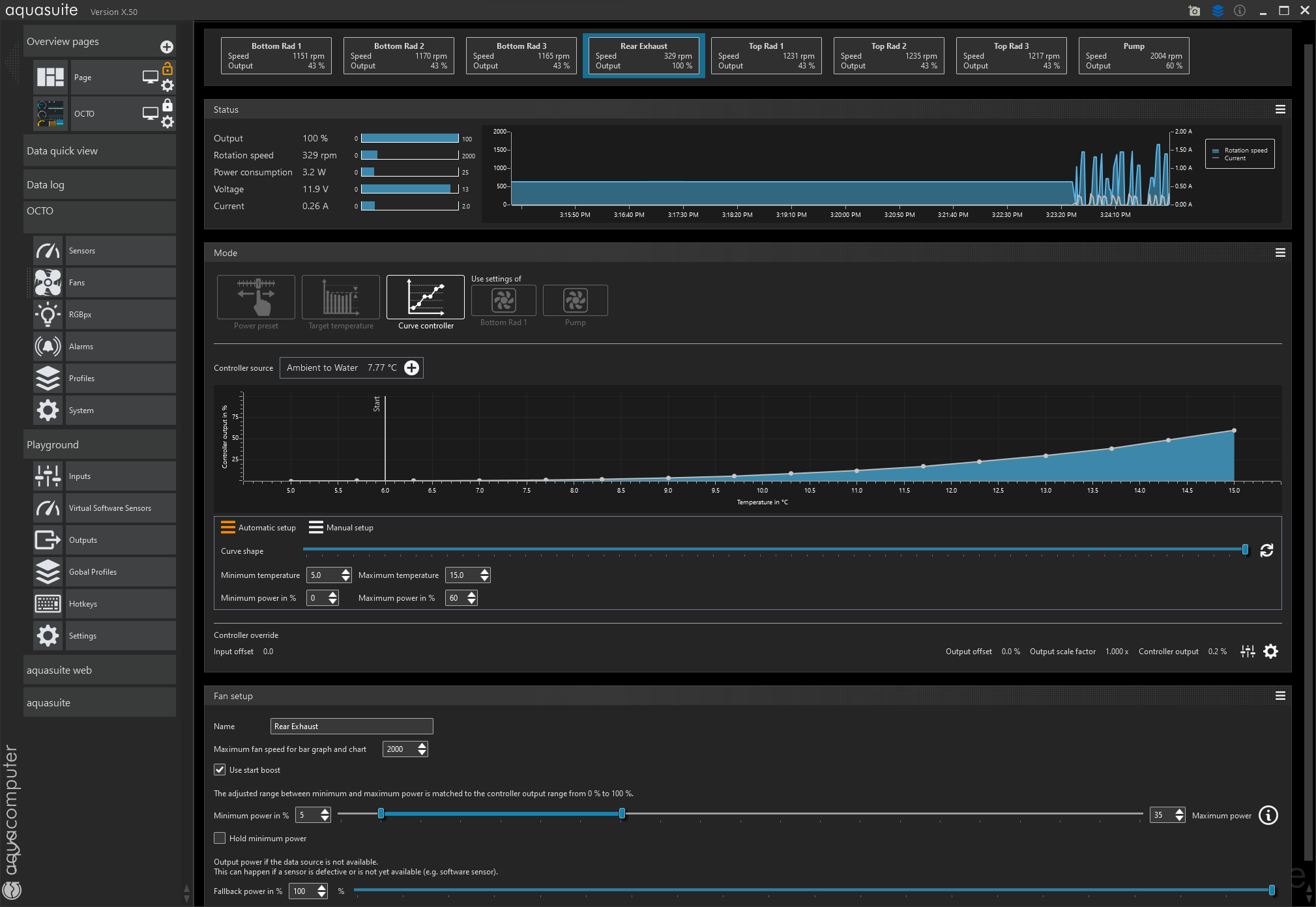
Task: Open settings gear for OCTO page entry
Action: [168, 122]
